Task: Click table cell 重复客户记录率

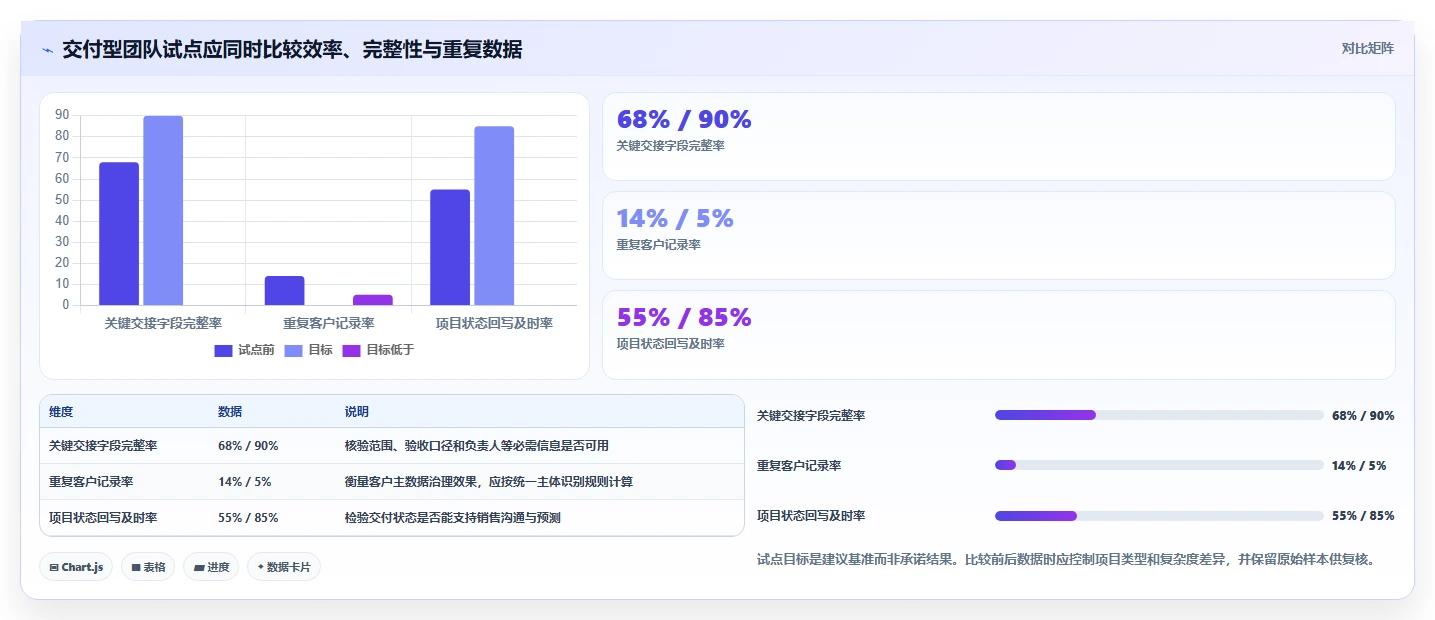Action: tap(91, 482)
